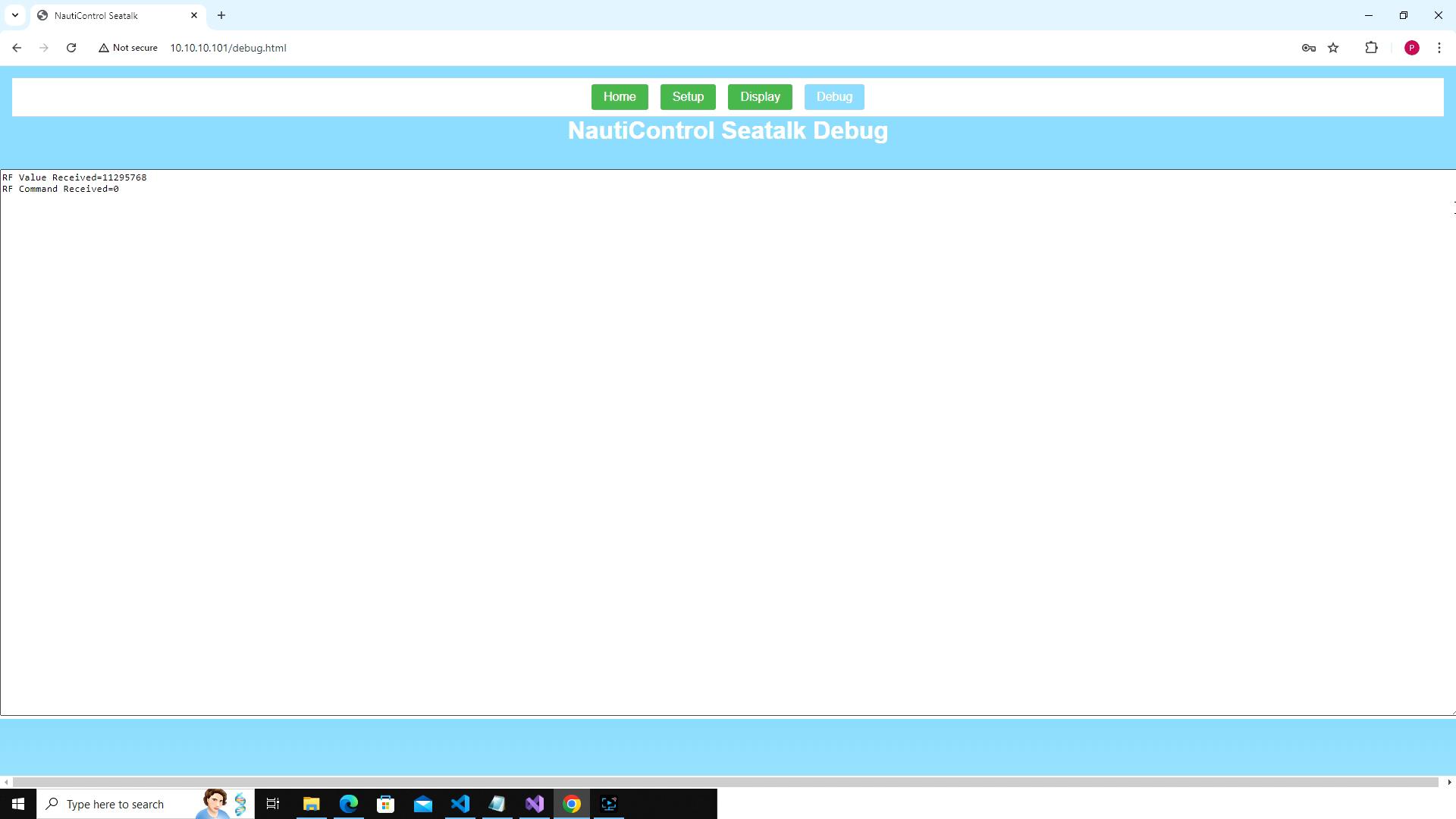Click inside the debug log text area

pos(728,442)
